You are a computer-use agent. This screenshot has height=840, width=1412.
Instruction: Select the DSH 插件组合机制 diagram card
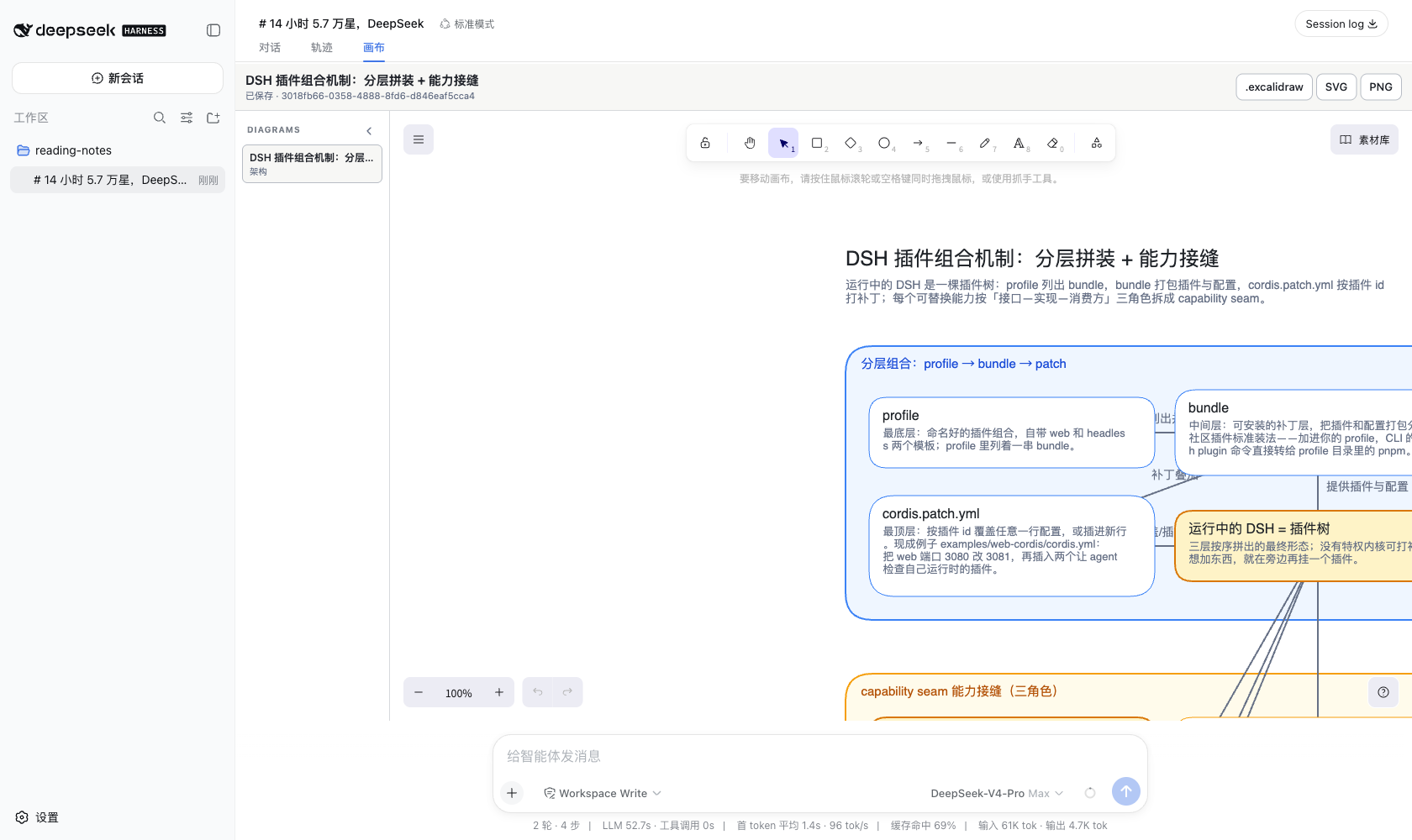[312, 164]
